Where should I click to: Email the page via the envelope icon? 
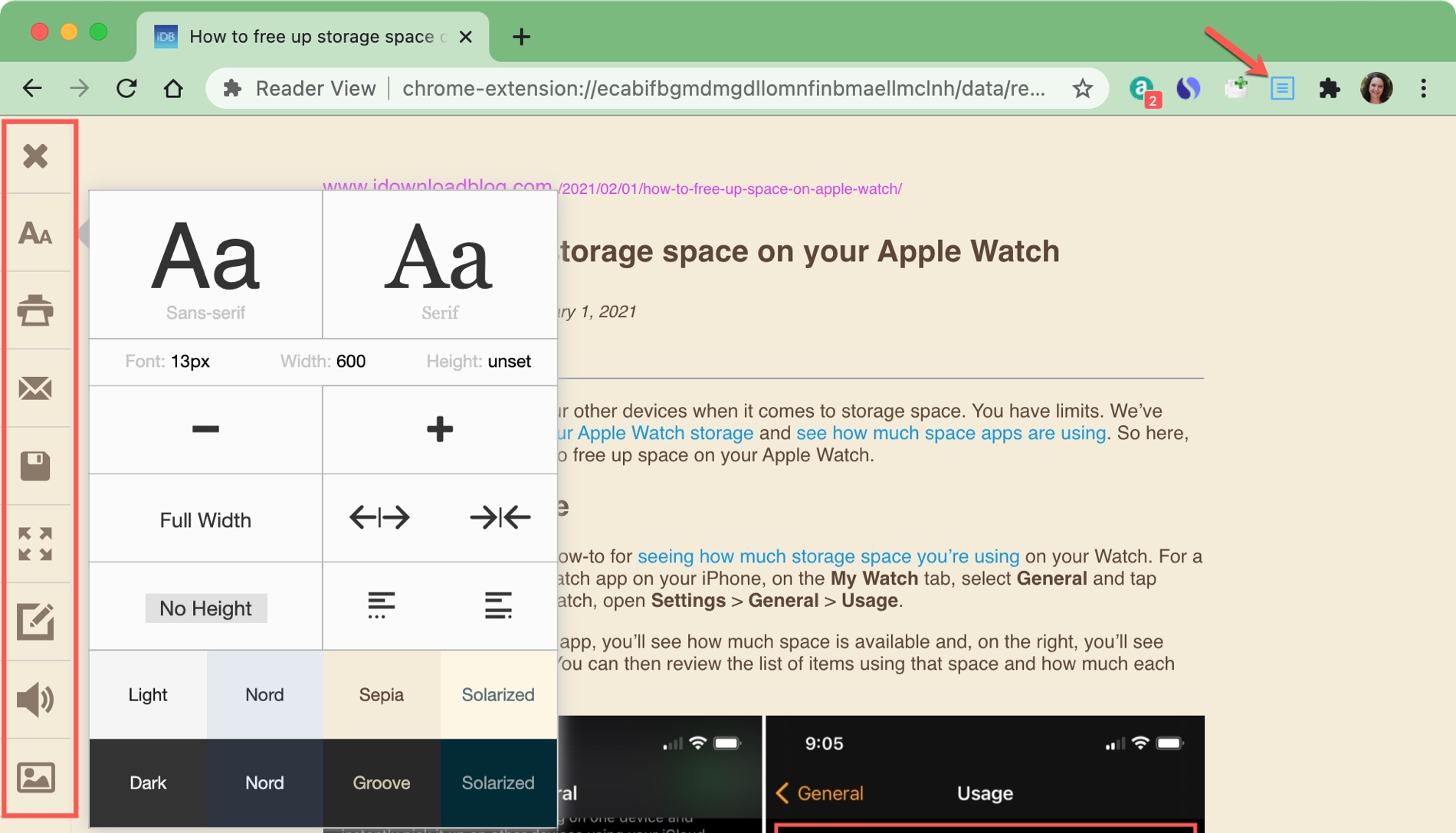pyautogui.click(x=36, y=389)
